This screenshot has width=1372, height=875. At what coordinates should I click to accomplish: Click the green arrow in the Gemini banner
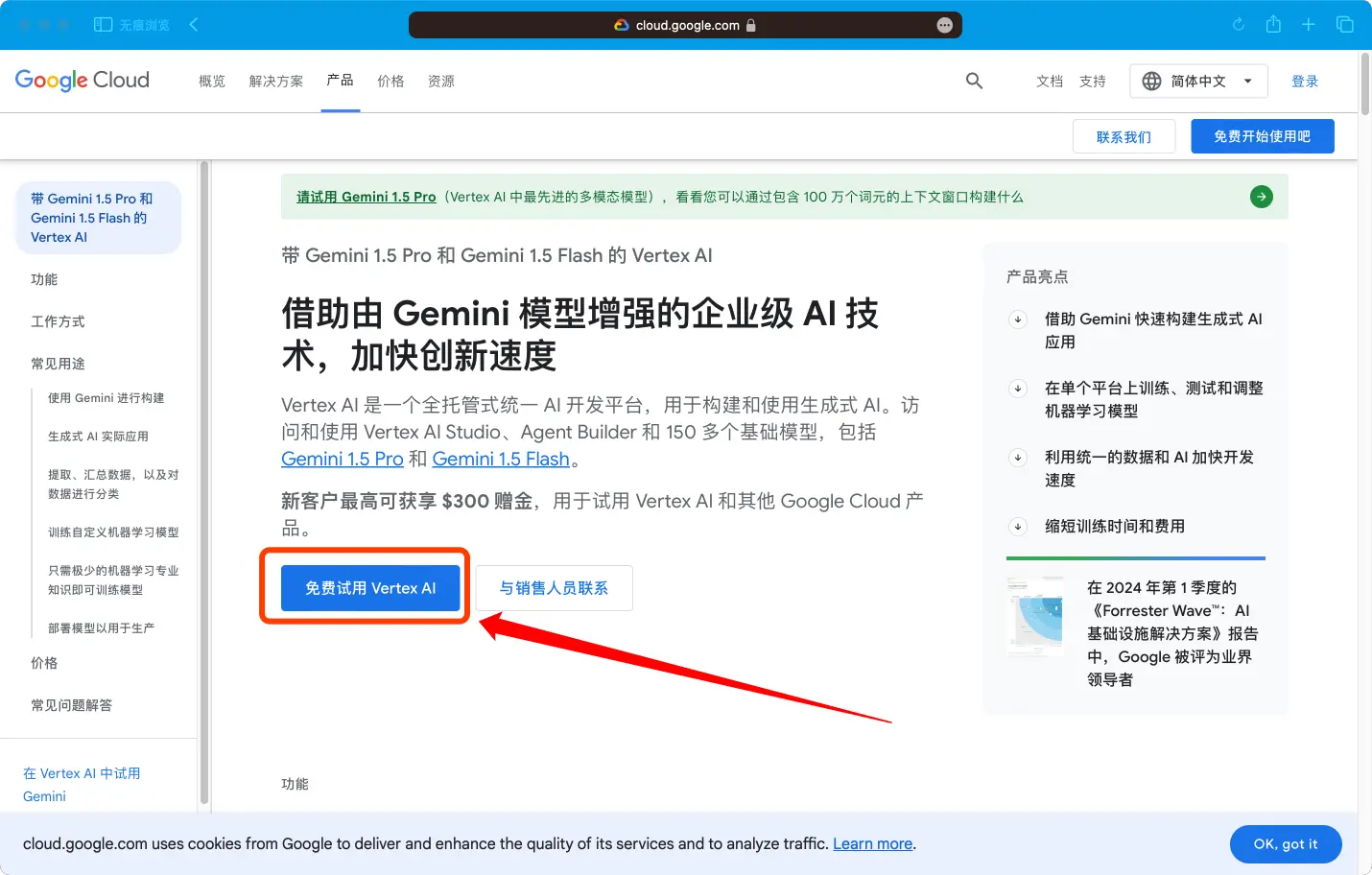click(x=1262, y=197)
